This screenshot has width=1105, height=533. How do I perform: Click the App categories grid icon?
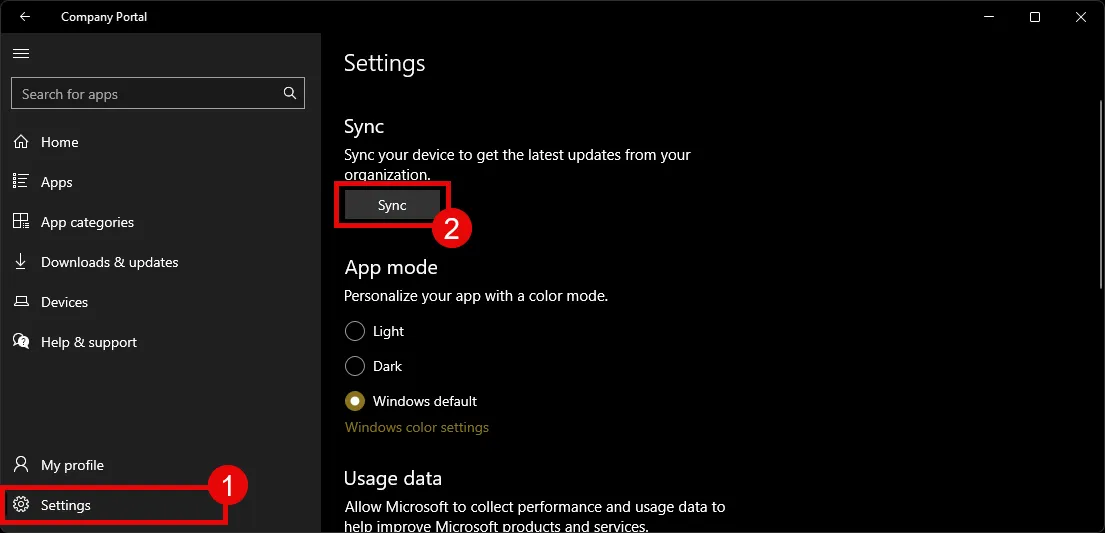point(21,221)
